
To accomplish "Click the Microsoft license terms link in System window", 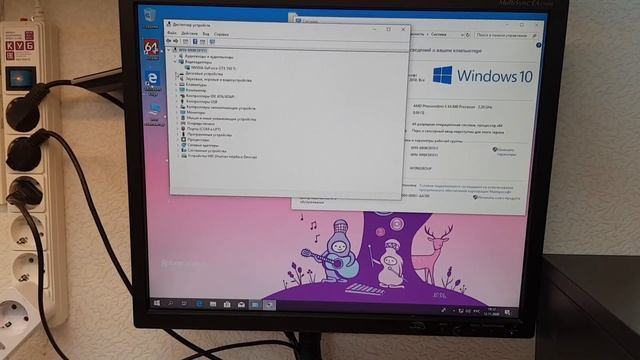I will 465,189.
